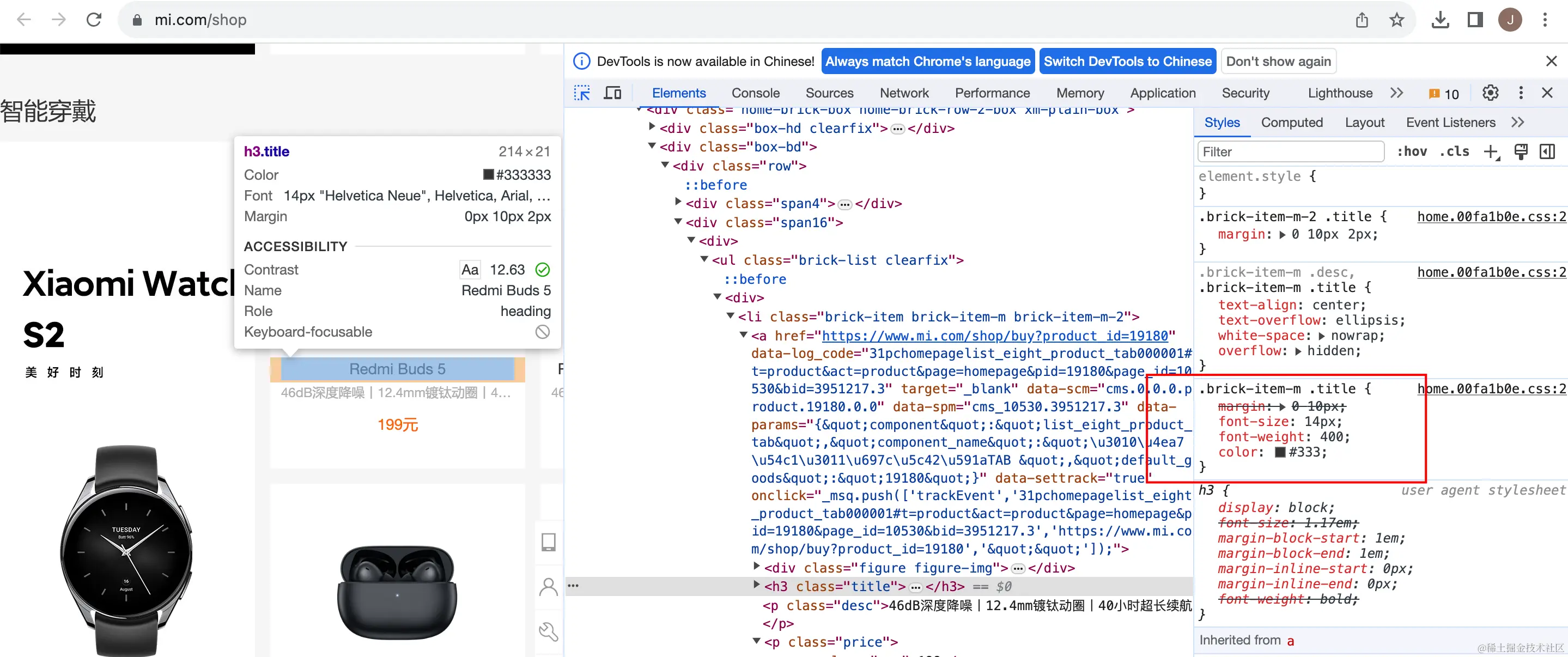Show more DevTools tabs chevron

[x=1396, y=93]
